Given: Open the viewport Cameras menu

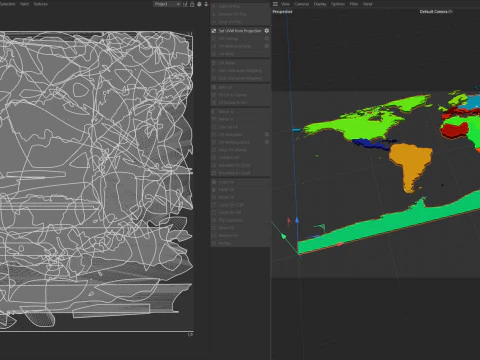Looking at the screenshot, I should tap(301, 4).
